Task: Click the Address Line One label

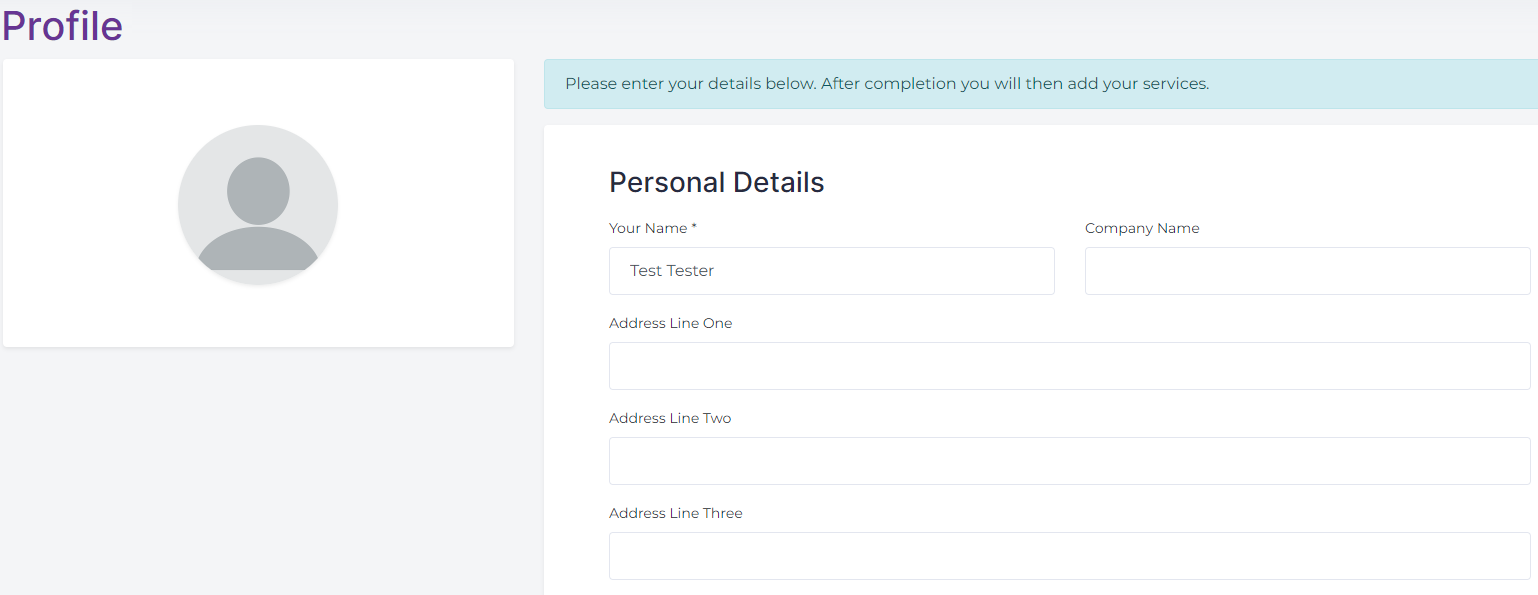Action: (x=670, y=323)
